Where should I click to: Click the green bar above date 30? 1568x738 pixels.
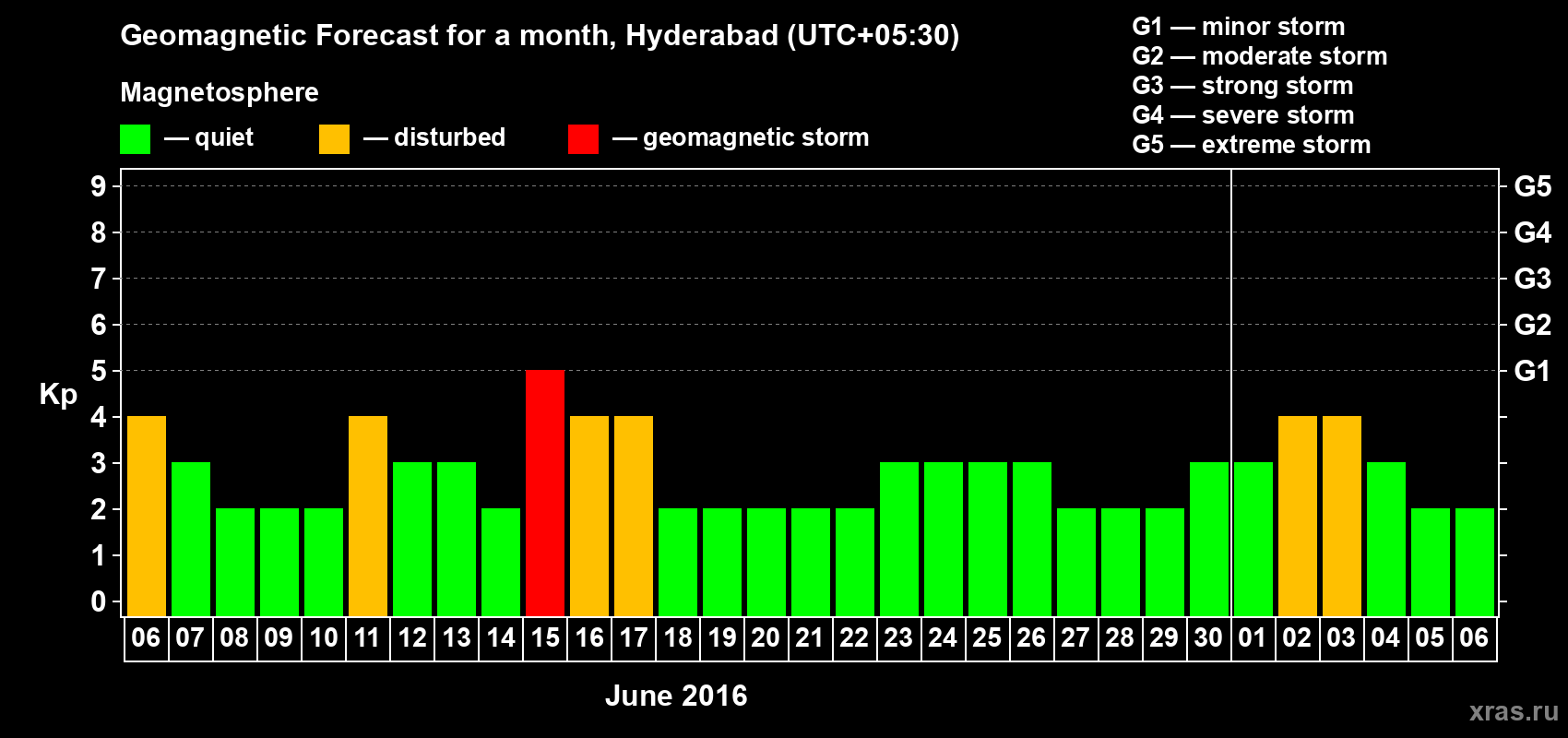point(1209,539)
